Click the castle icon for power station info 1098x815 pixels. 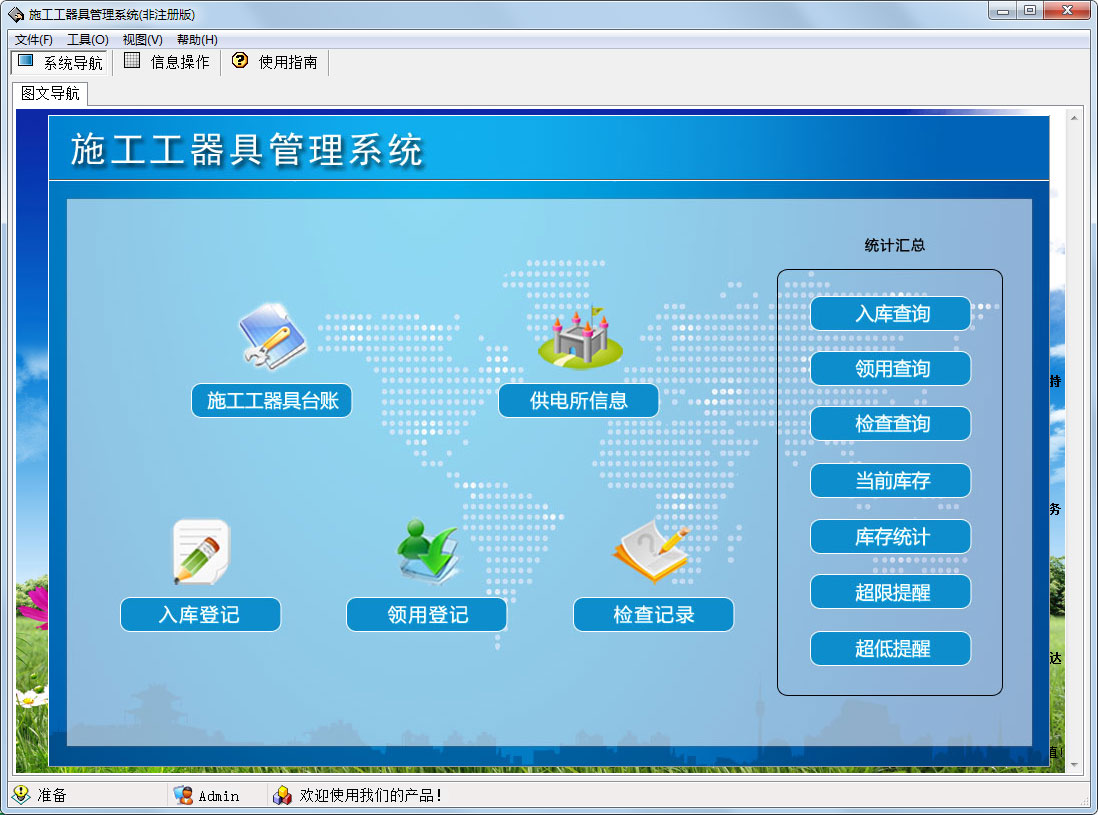pos(579,338)
